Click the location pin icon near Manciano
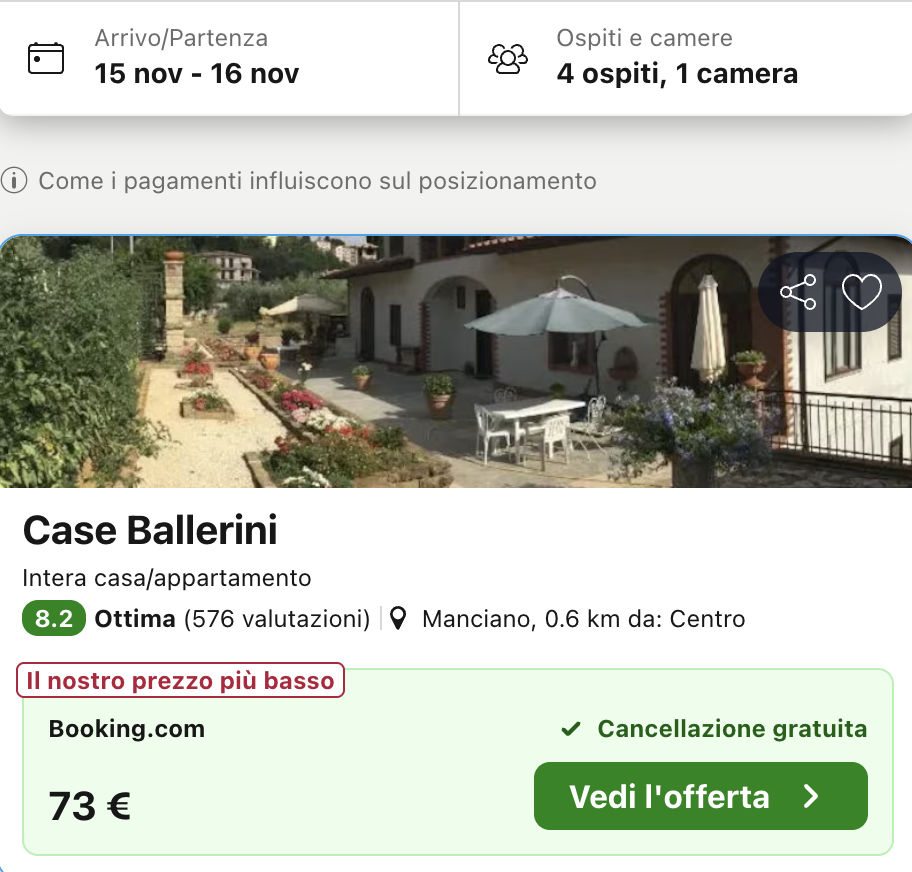912x872 pixels. [399, 618]
